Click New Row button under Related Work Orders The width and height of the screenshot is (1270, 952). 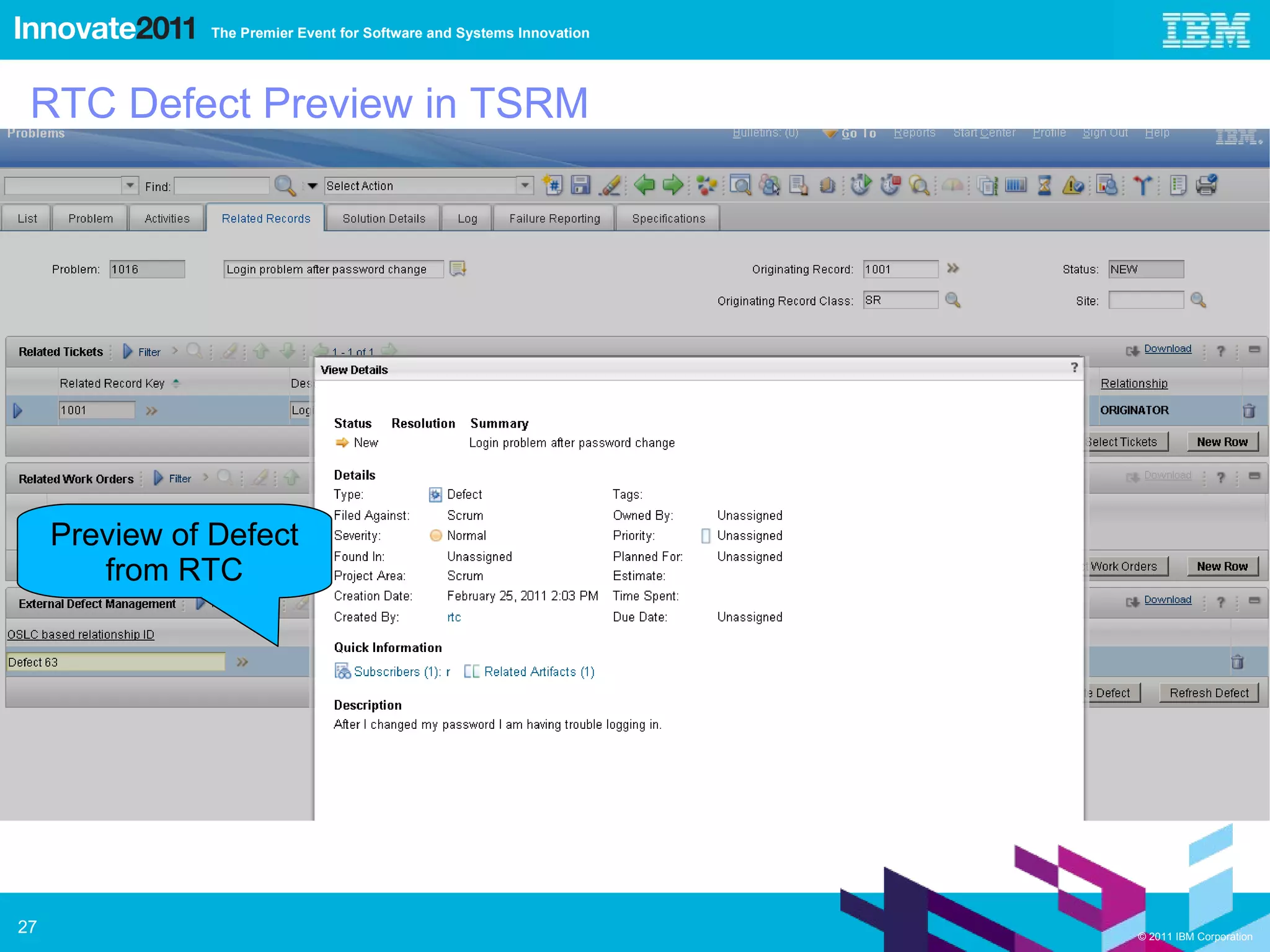(x=1222, y=566)
